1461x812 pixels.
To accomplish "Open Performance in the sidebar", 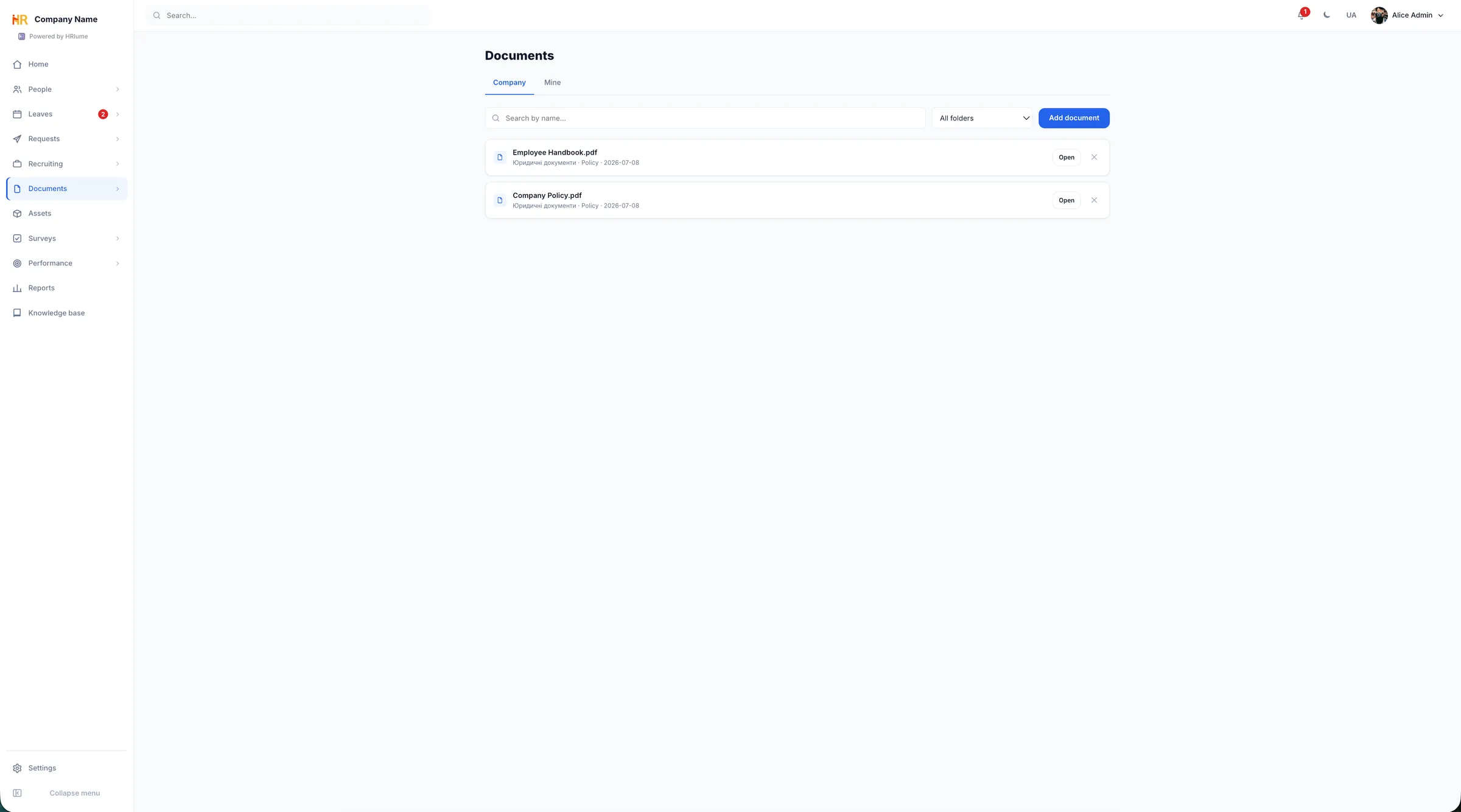I will [x=66, y=263].
